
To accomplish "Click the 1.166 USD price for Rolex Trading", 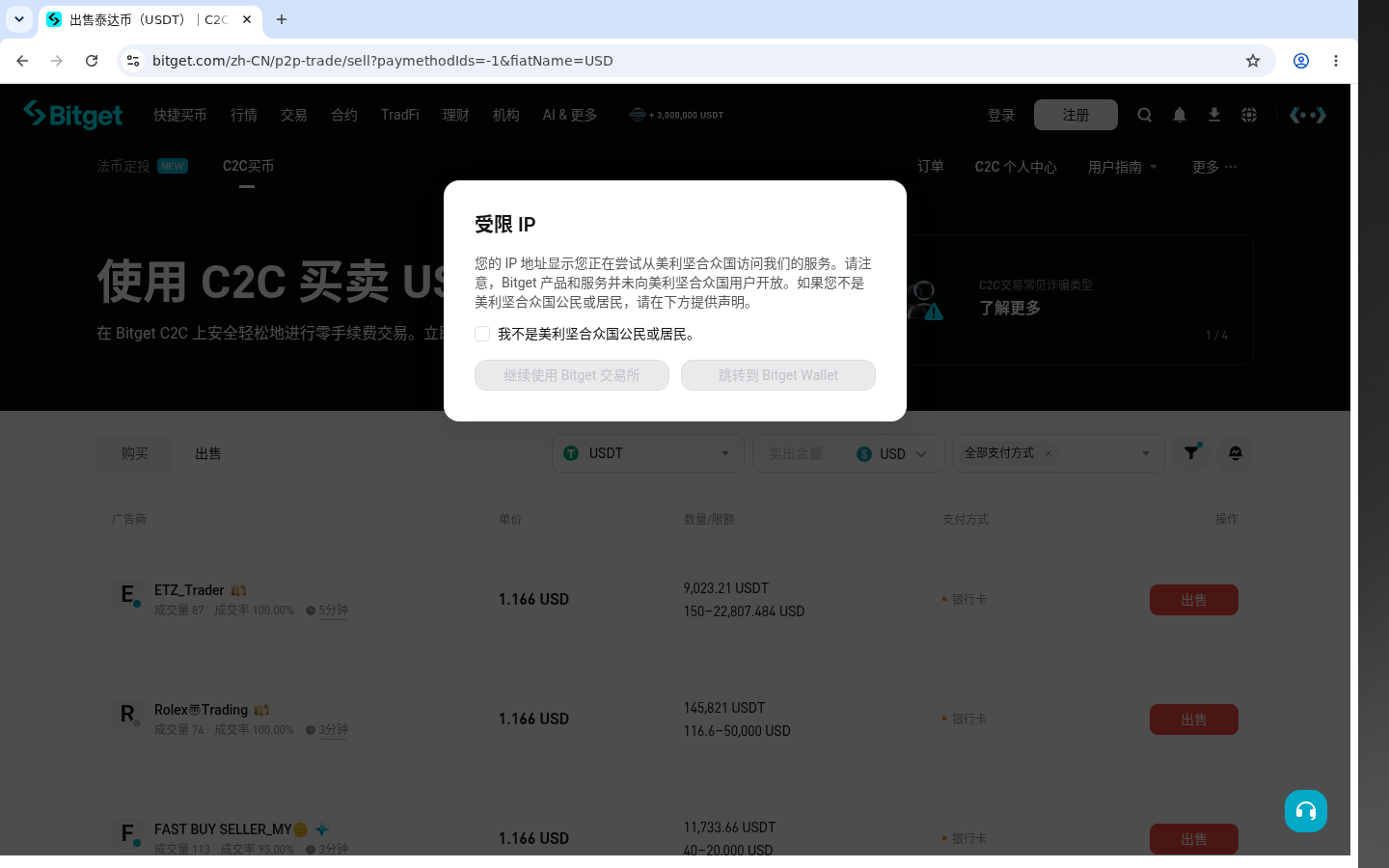I will pyautogui.click(x=533, y=719).
